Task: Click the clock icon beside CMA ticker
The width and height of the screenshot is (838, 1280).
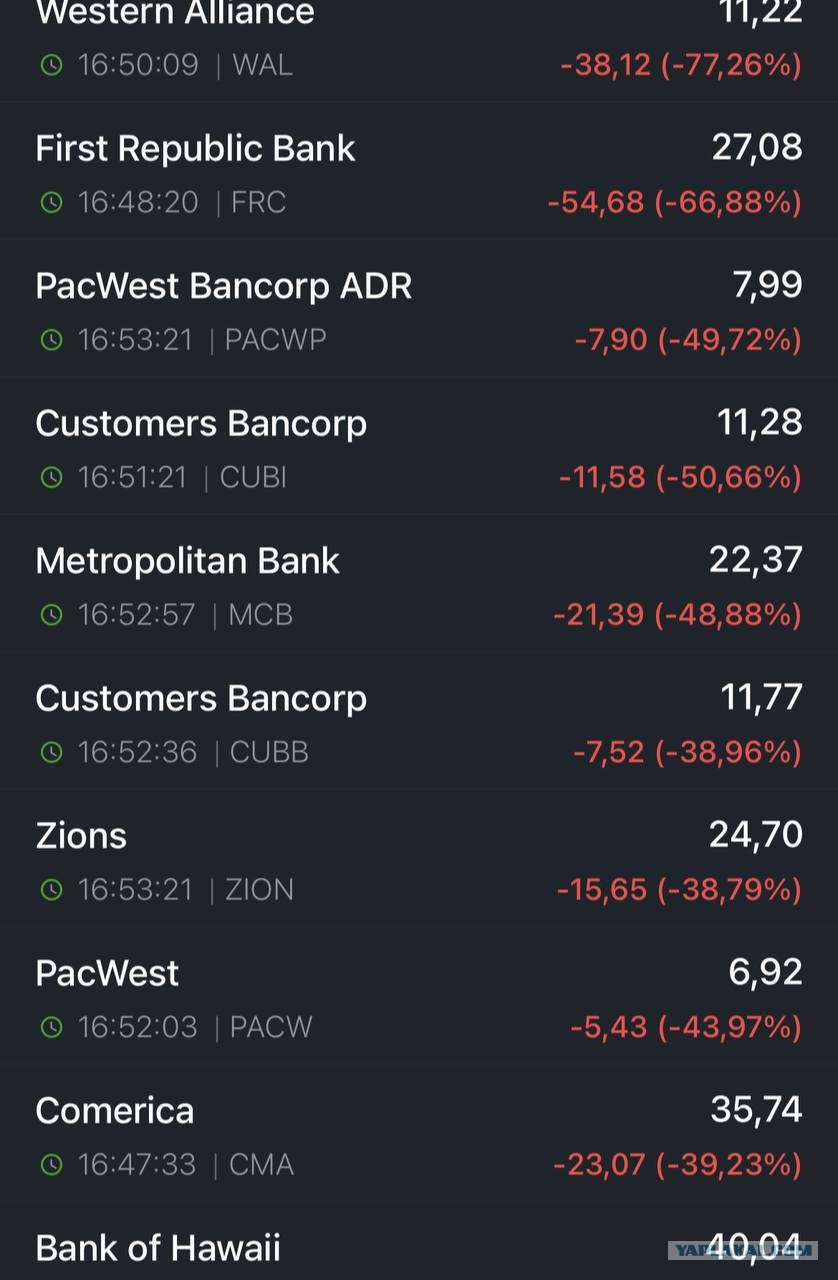Action: [51, 1165]
